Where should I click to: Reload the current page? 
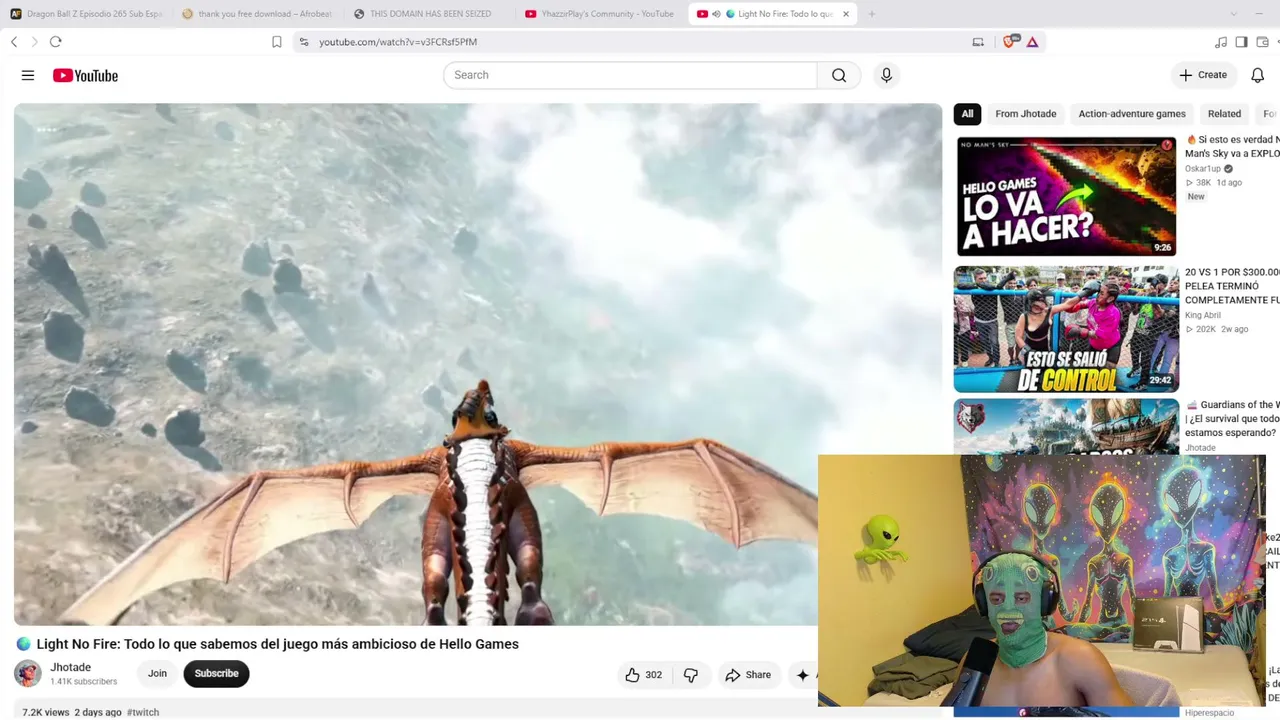pyautogui.click(x=56, y=42)
